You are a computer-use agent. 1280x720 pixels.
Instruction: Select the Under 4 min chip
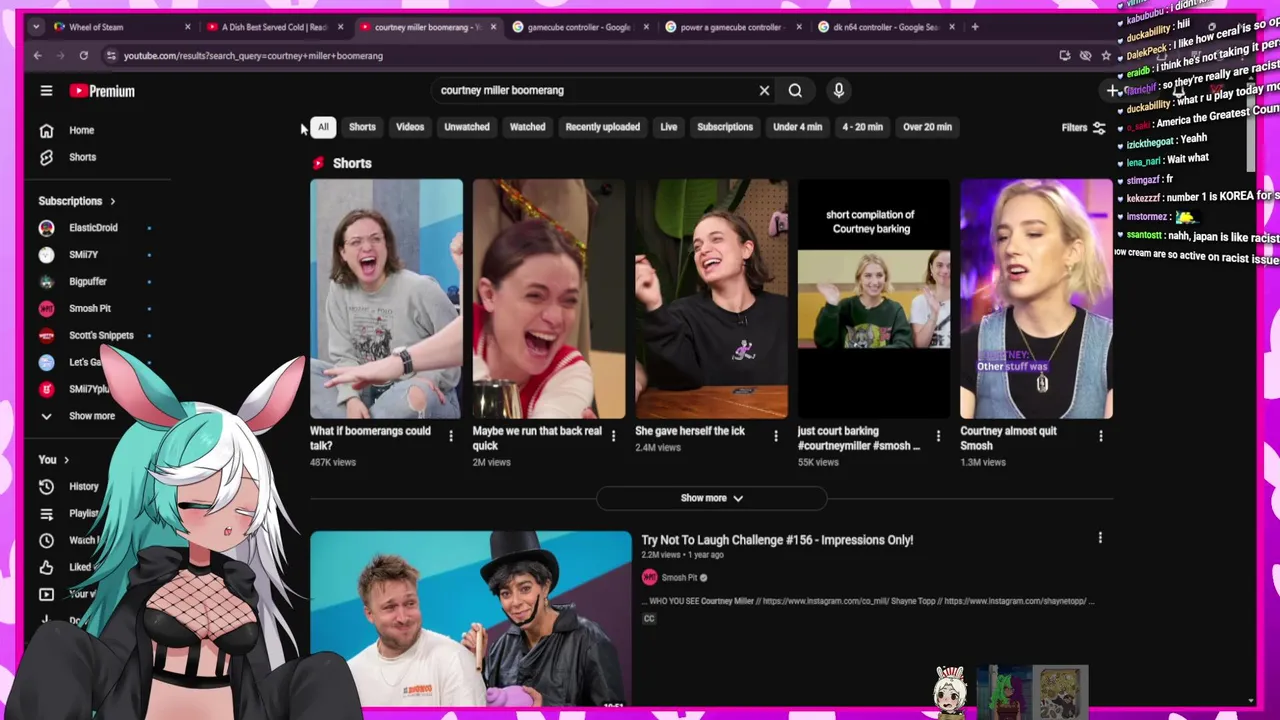[x=798, y=127]
